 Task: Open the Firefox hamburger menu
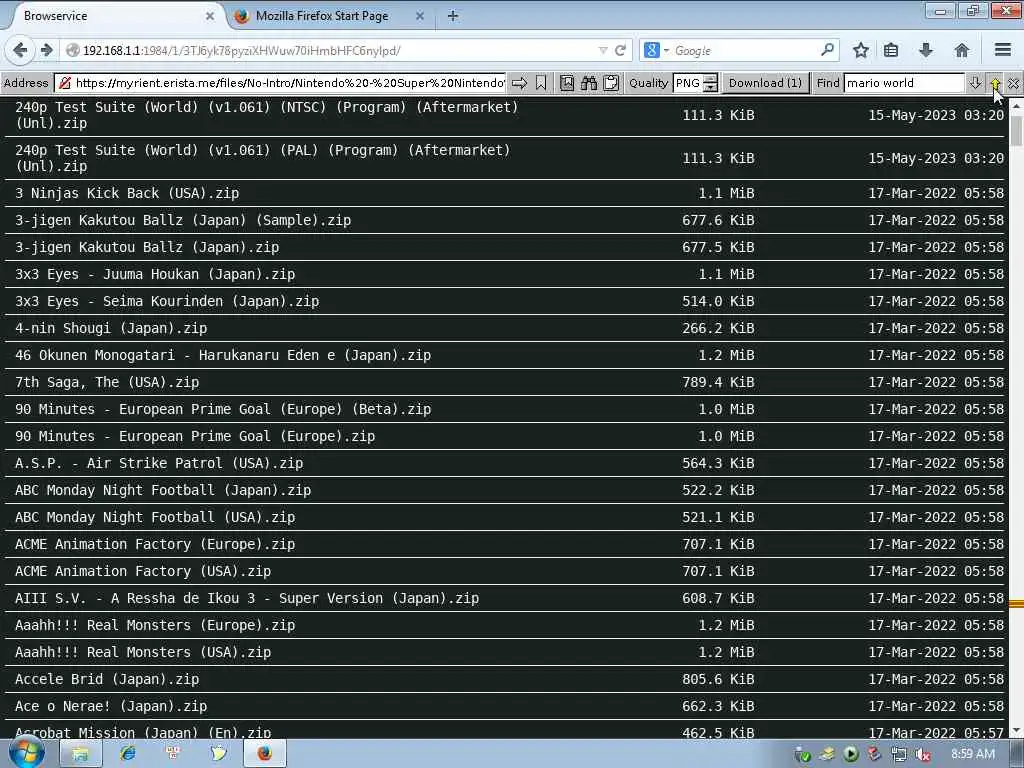1003,50
